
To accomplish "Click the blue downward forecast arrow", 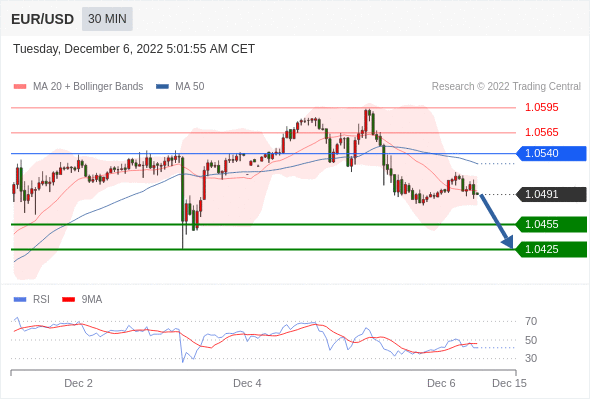I will click(497, 221).
